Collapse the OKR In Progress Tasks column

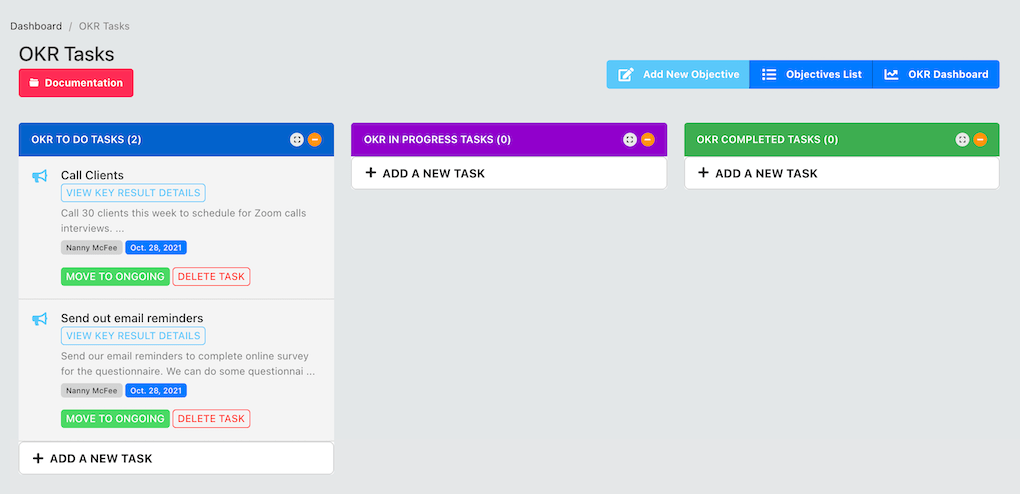coord(647,139)
